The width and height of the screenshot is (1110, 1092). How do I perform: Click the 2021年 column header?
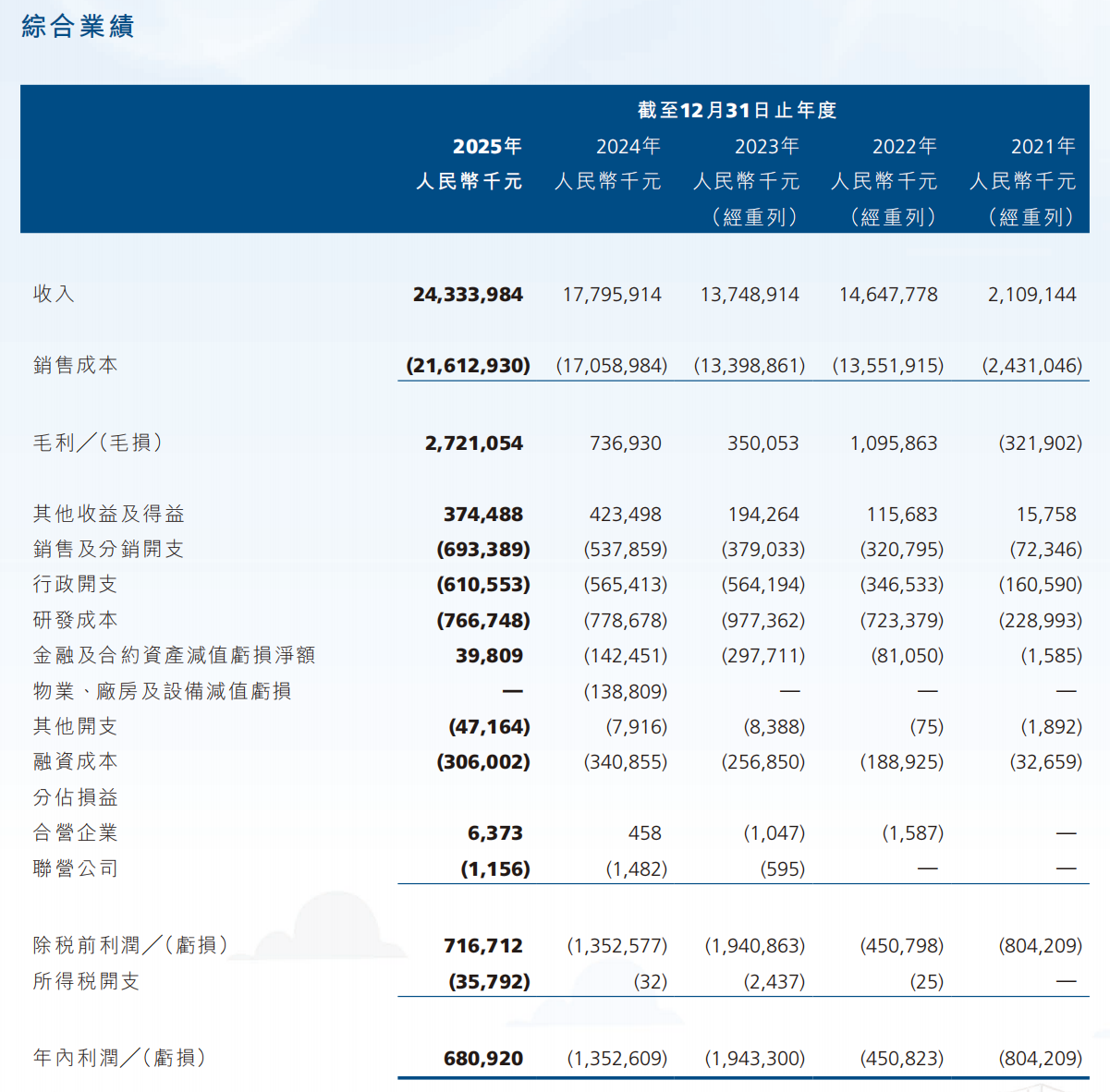[x=1043, y=147]
